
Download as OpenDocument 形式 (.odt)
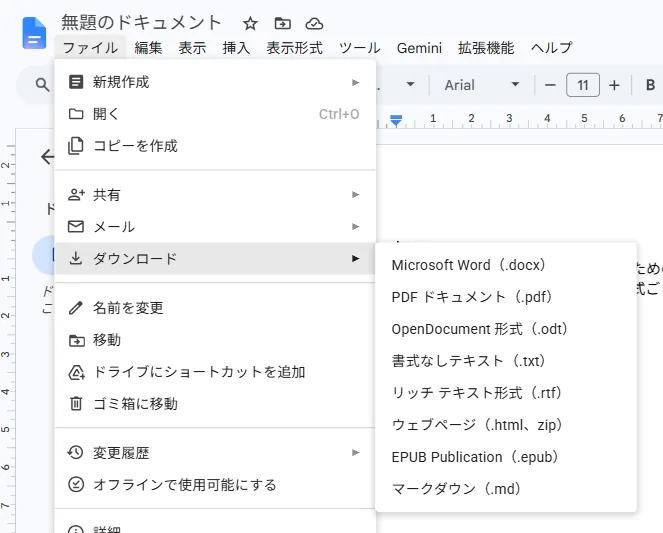pos(506,329)
